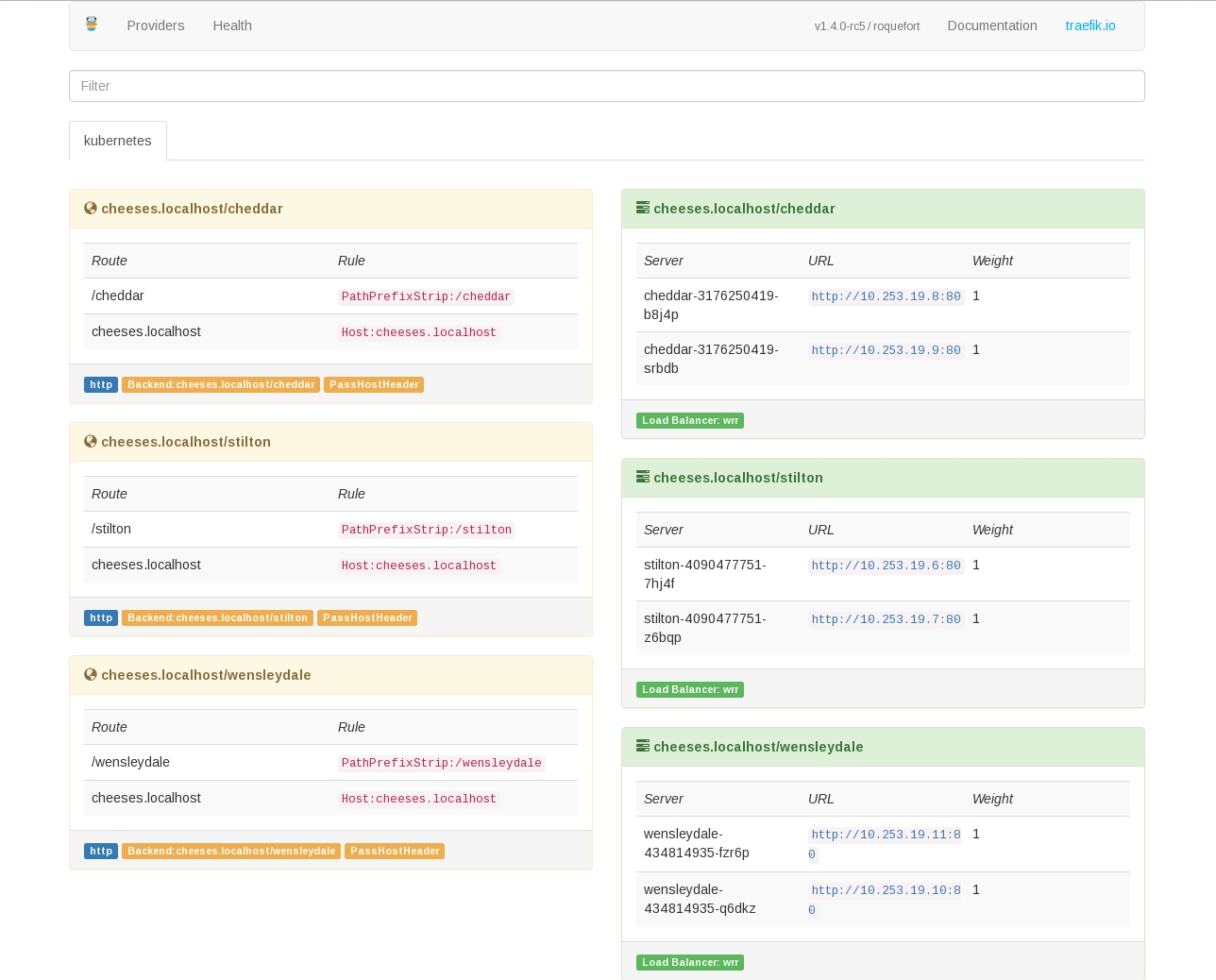Click globe icon of wensleydale frontend

coord(91,675)
